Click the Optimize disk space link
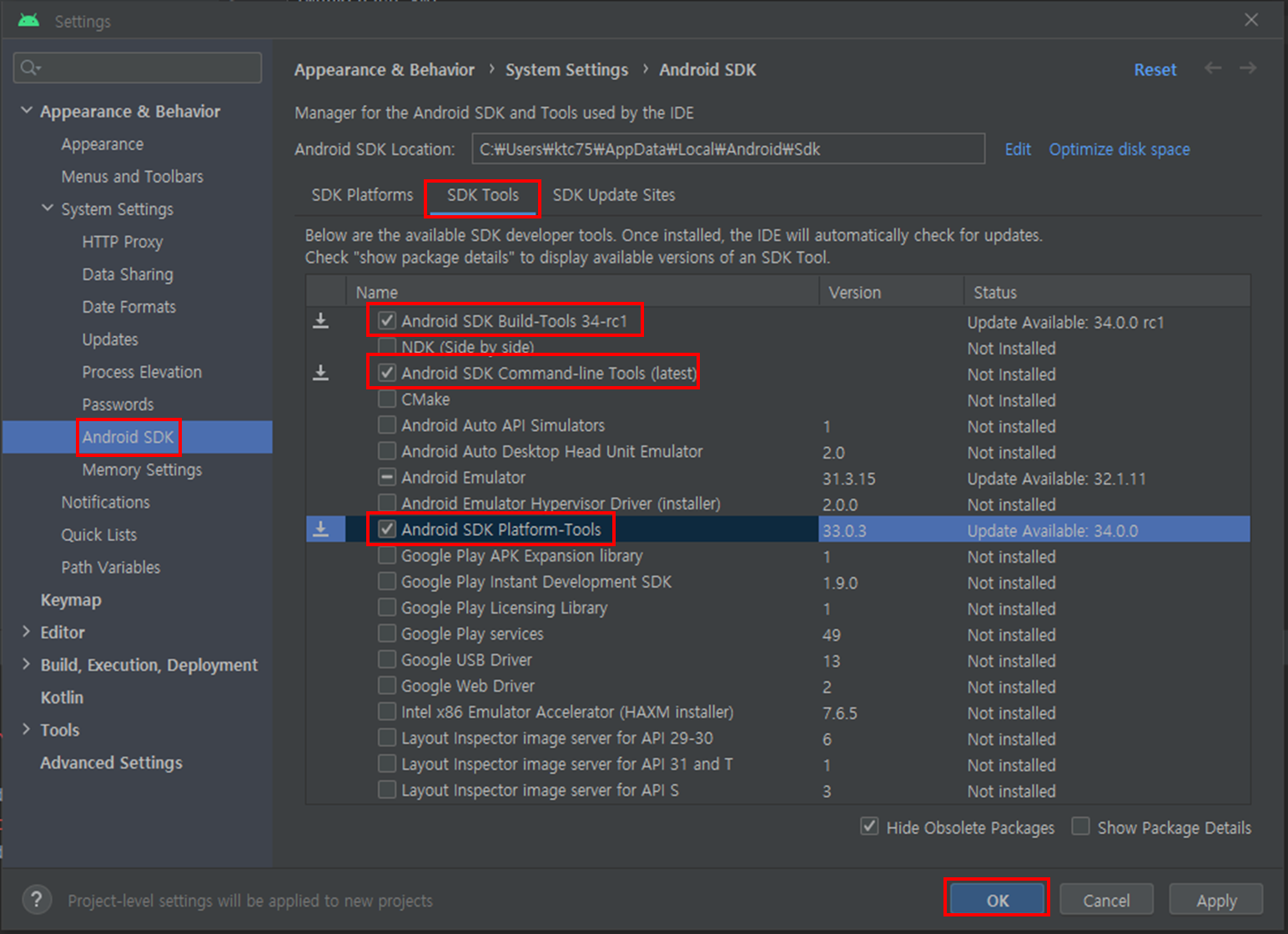Viewport: 1288px width, 934px height. (1119, 148)
